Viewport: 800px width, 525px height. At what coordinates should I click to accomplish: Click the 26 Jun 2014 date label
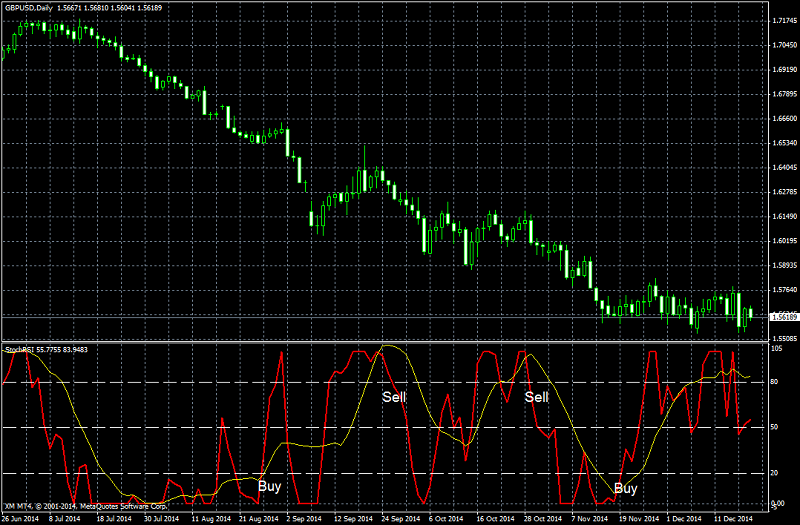tap(20, 519)
